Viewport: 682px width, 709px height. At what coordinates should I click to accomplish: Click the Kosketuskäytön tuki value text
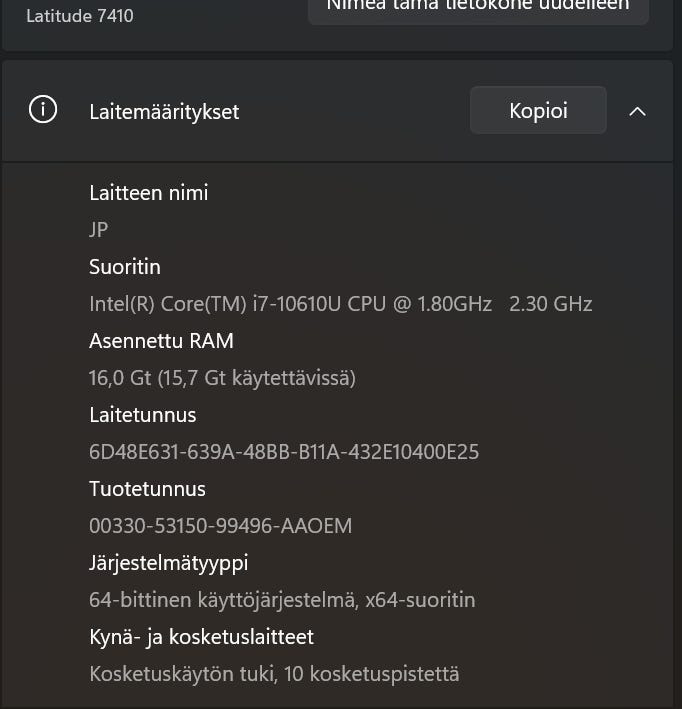tap(274, 674)
